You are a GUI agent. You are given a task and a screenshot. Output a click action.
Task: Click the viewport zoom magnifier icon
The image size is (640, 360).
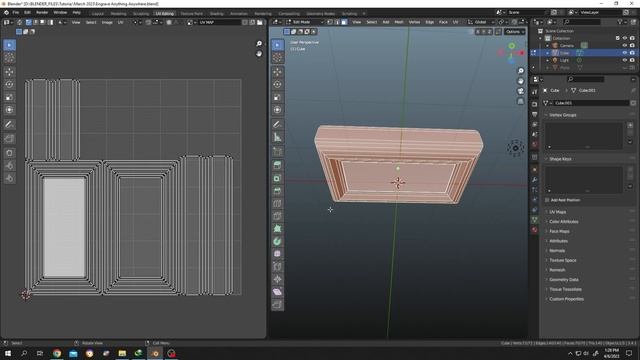tap(520, 71)
